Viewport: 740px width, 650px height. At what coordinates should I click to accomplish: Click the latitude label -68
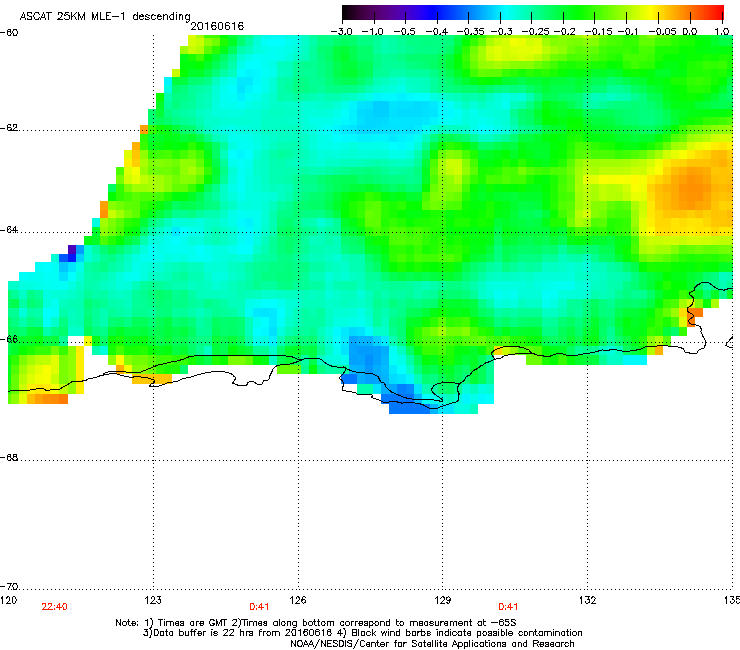click(x=9, y=458)
